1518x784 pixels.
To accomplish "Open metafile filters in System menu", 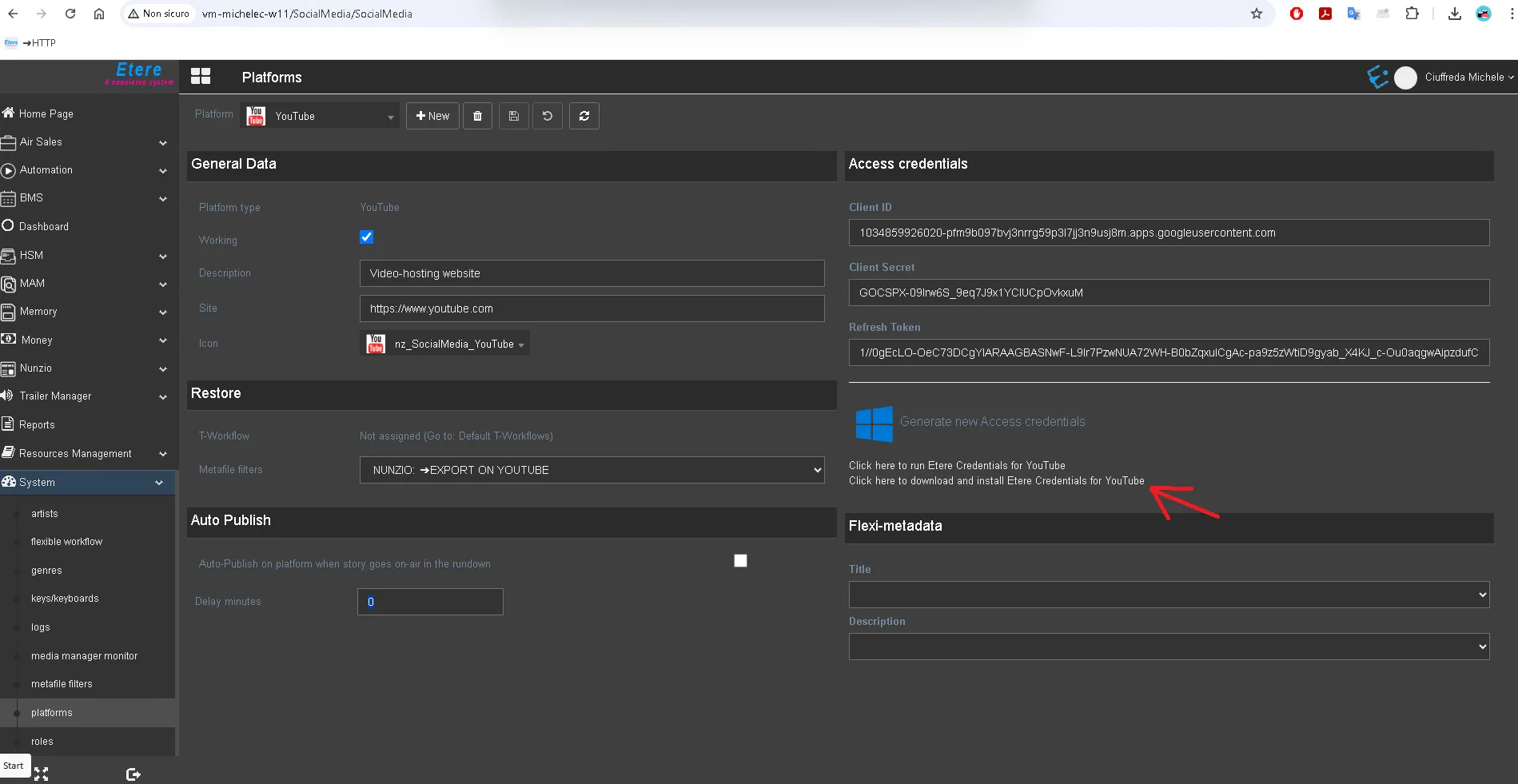I will (x=62, y=684).
